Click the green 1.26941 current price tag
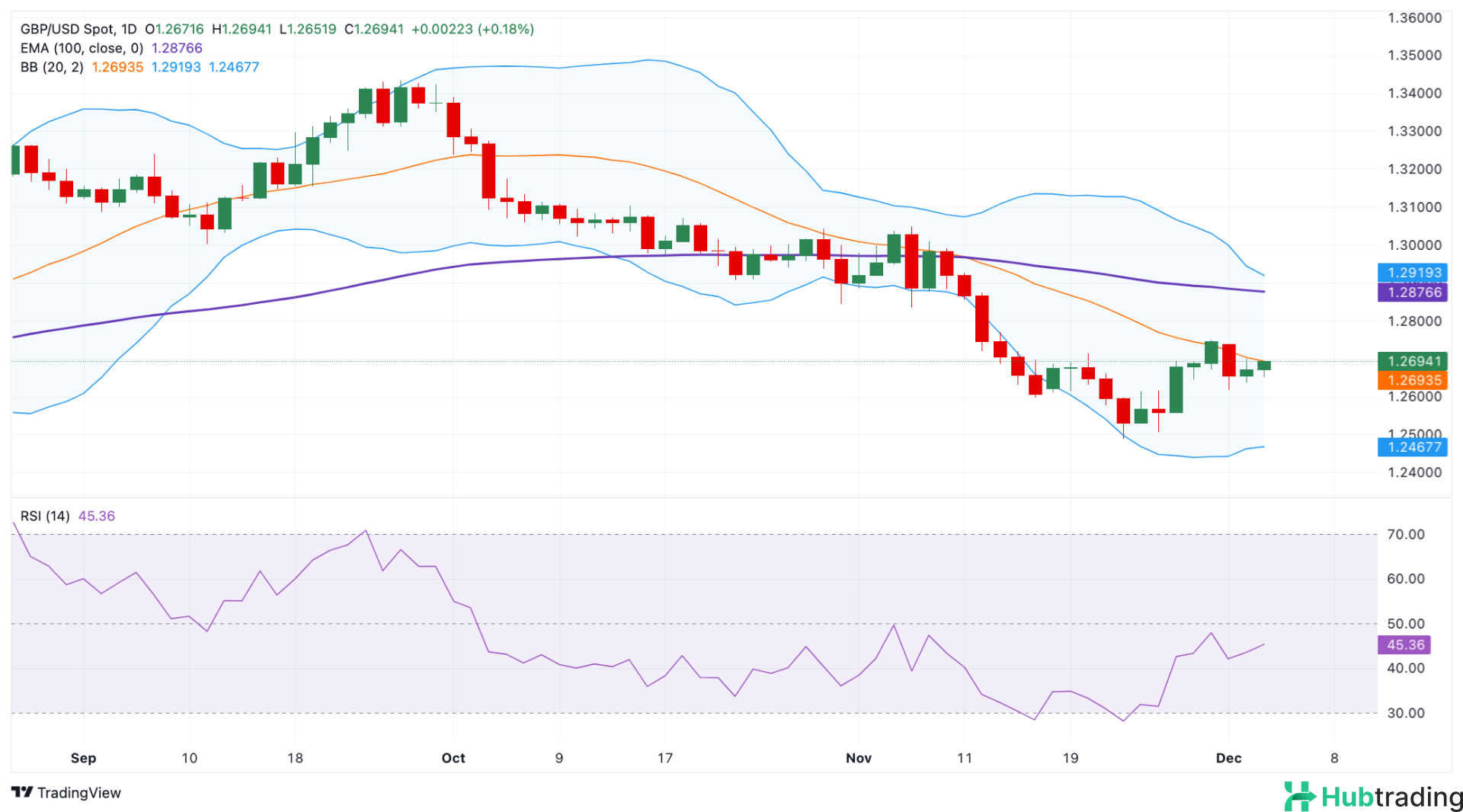 pos(1413,361)
